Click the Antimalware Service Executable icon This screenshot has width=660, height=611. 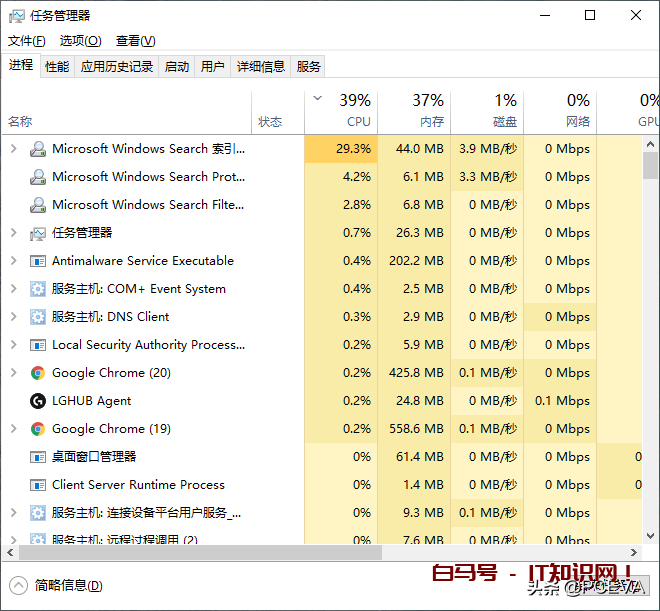click(38, 261)
